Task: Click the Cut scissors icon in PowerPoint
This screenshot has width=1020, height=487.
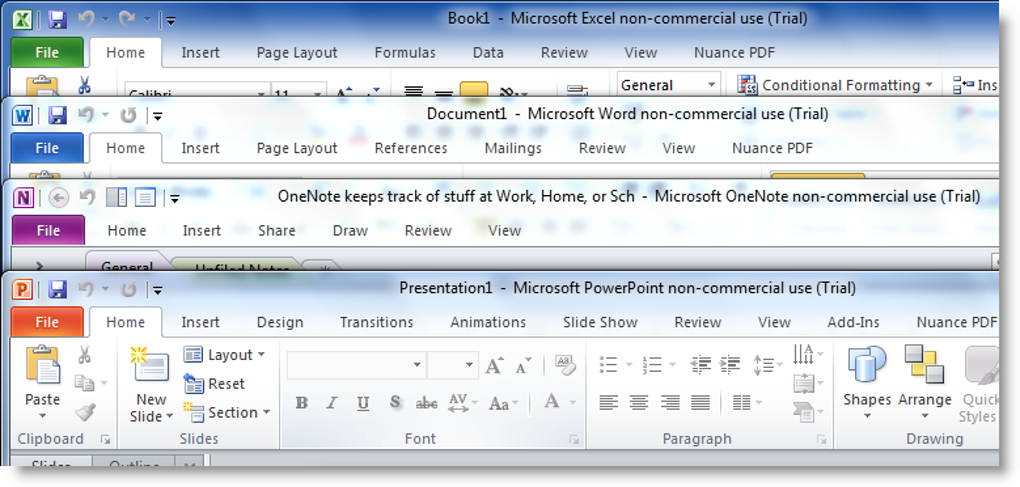Action: pos(85,355)
